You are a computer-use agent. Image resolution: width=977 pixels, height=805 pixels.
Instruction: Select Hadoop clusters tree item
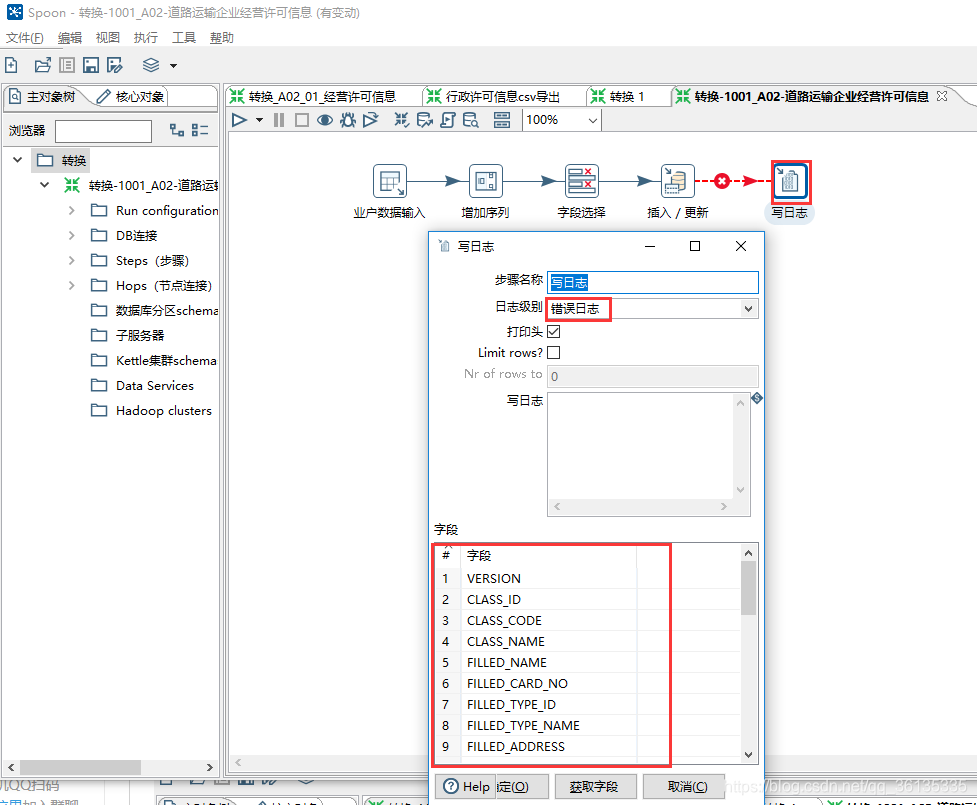click(x=164, y=411)
